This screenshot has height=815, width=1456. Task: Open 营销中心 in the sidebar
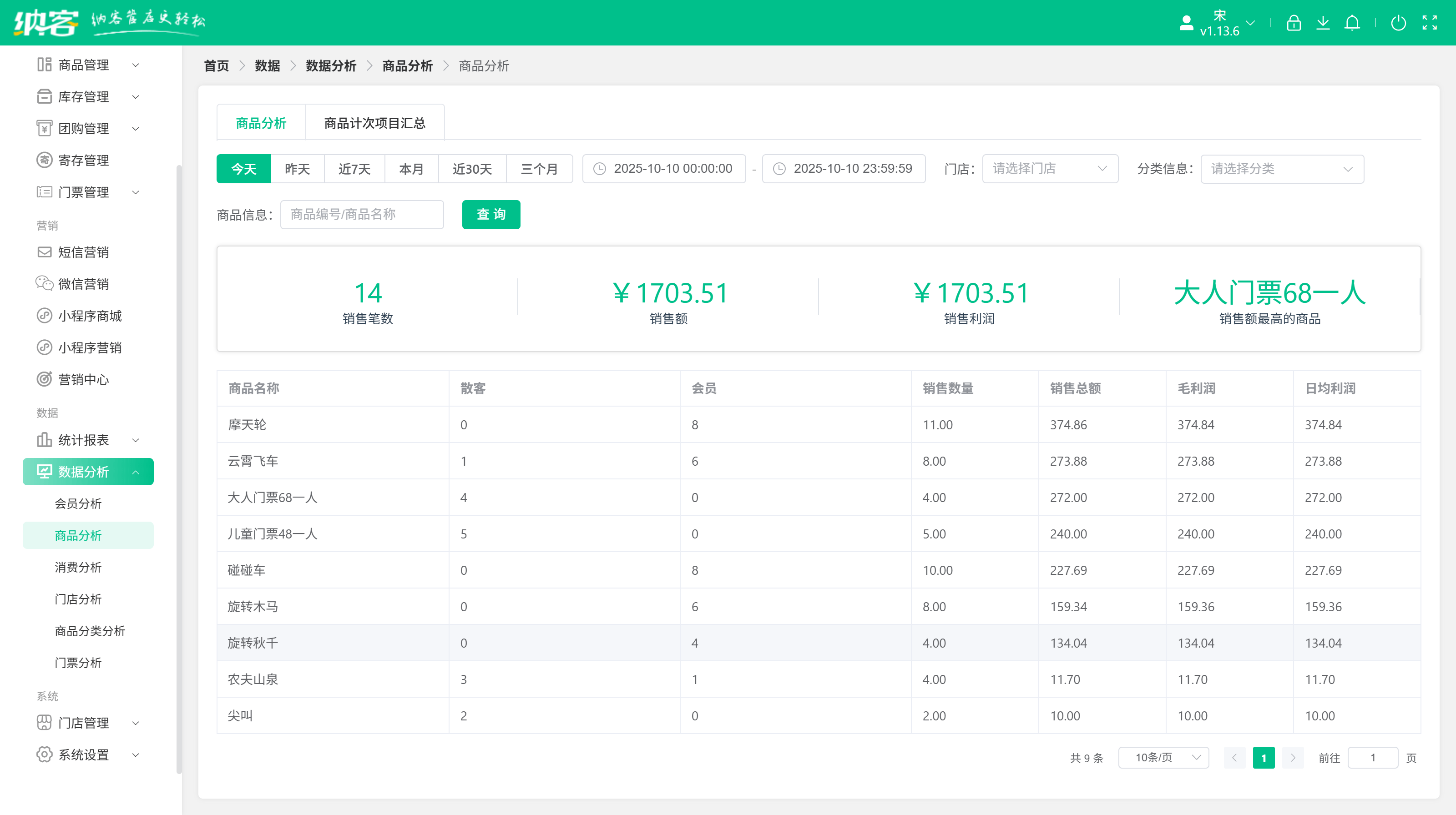point(84,380)
